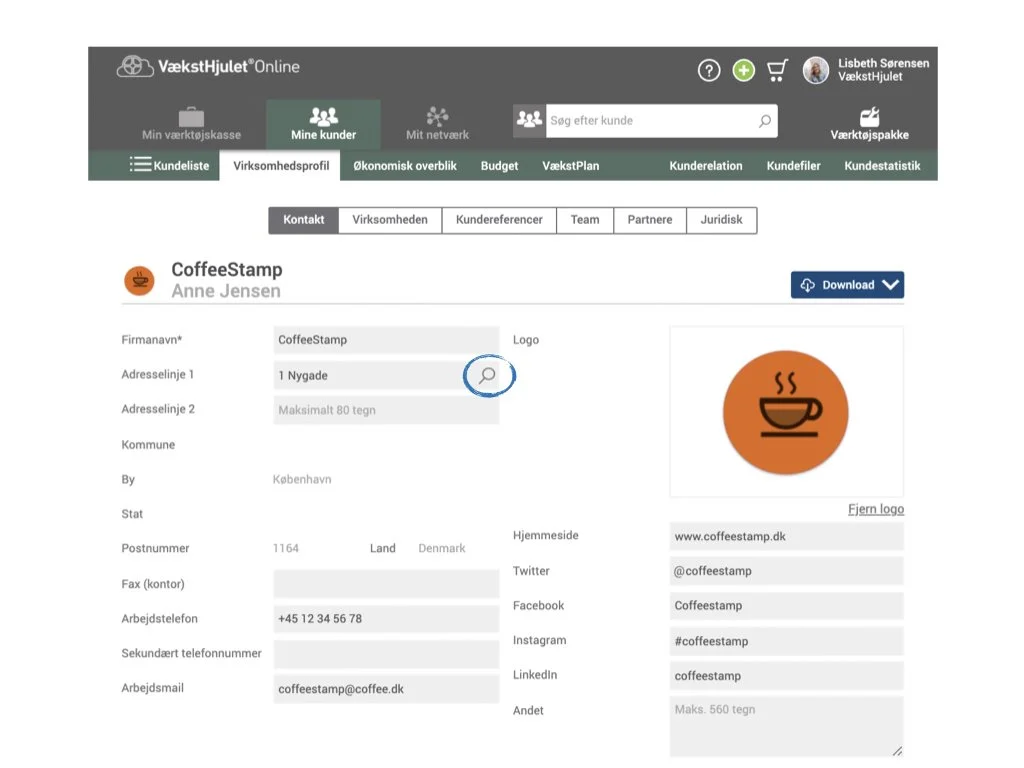Click the magnifier in customer search box

click(764, 121)
